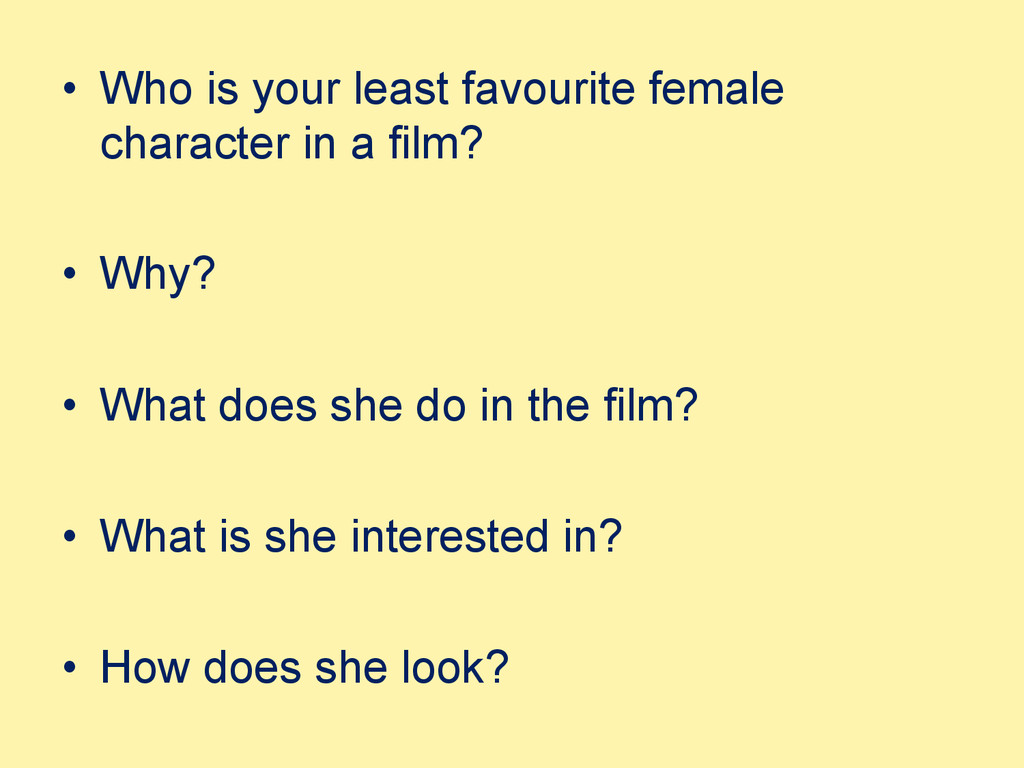Place cursor on the word 'character'

coord(195,144)
